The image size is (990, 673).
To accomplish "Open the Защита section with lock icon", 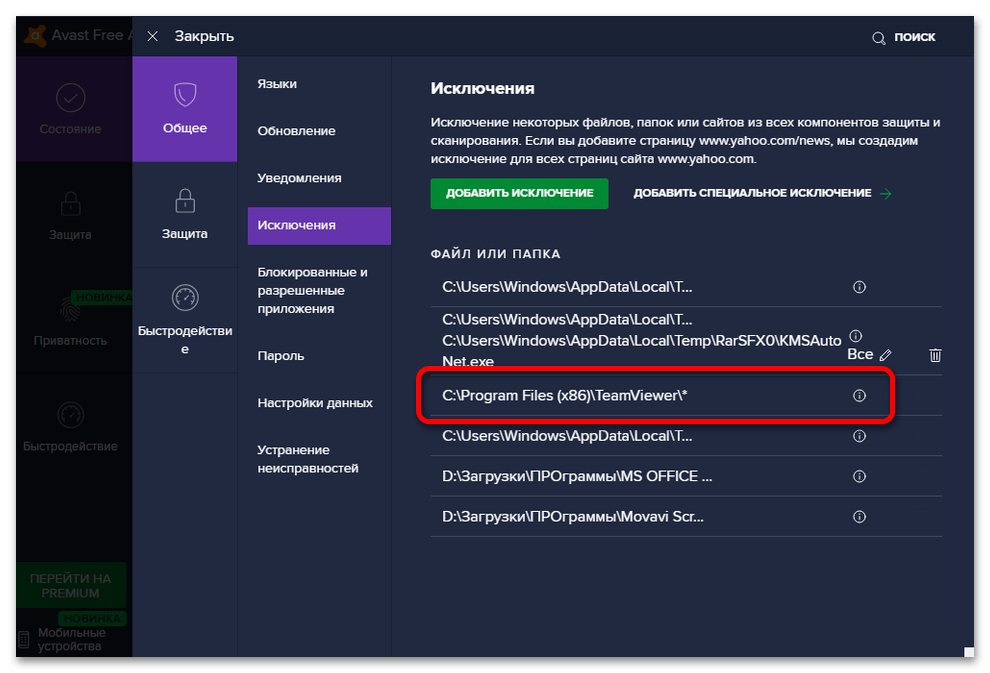I will (x=185, y=214).
